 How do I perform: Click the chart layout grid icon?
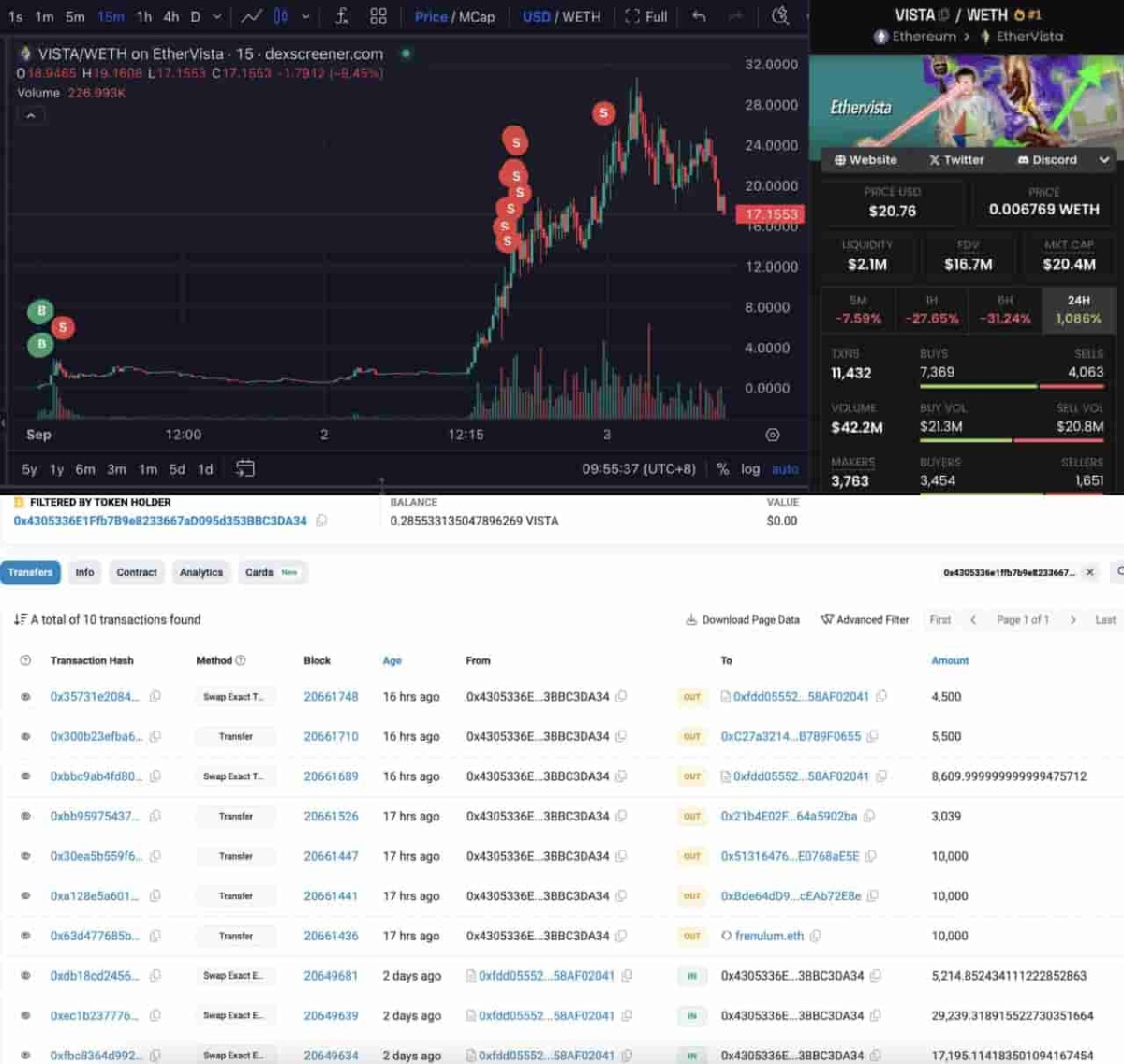tap(378, 16)
